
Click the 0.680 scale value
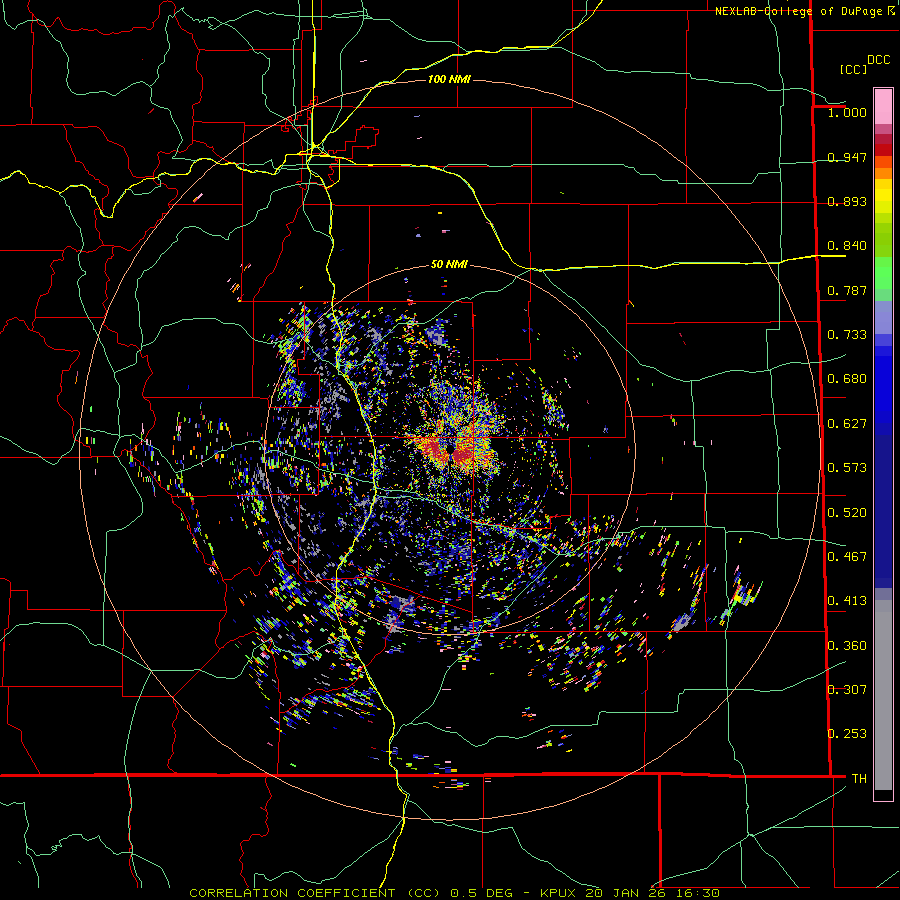click(847, 379)
